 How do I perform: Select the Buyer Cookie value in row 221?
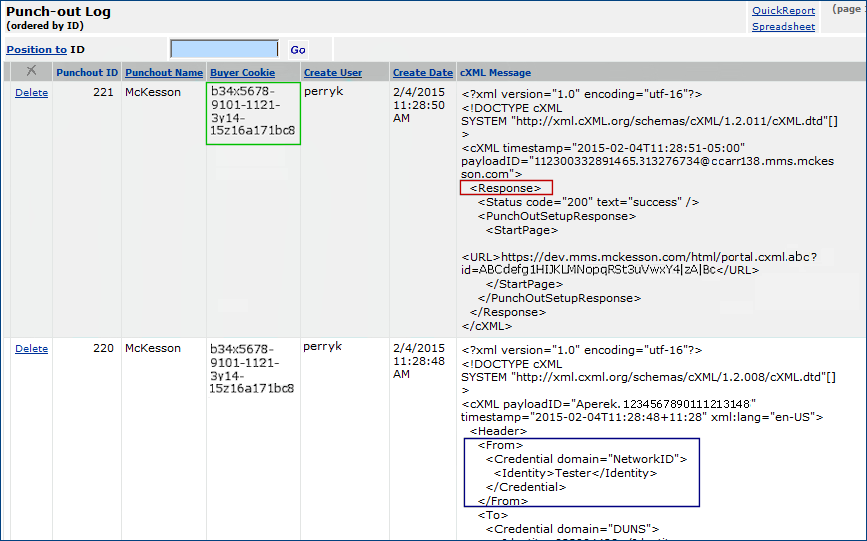pyautogui.click(x=252, y=112)
